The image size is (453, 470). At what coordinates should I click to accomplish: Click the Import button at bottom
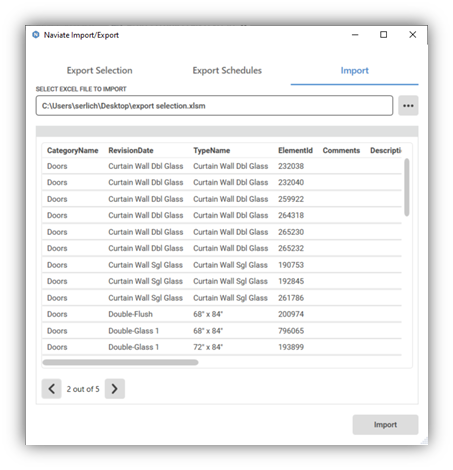coord(385,425)
